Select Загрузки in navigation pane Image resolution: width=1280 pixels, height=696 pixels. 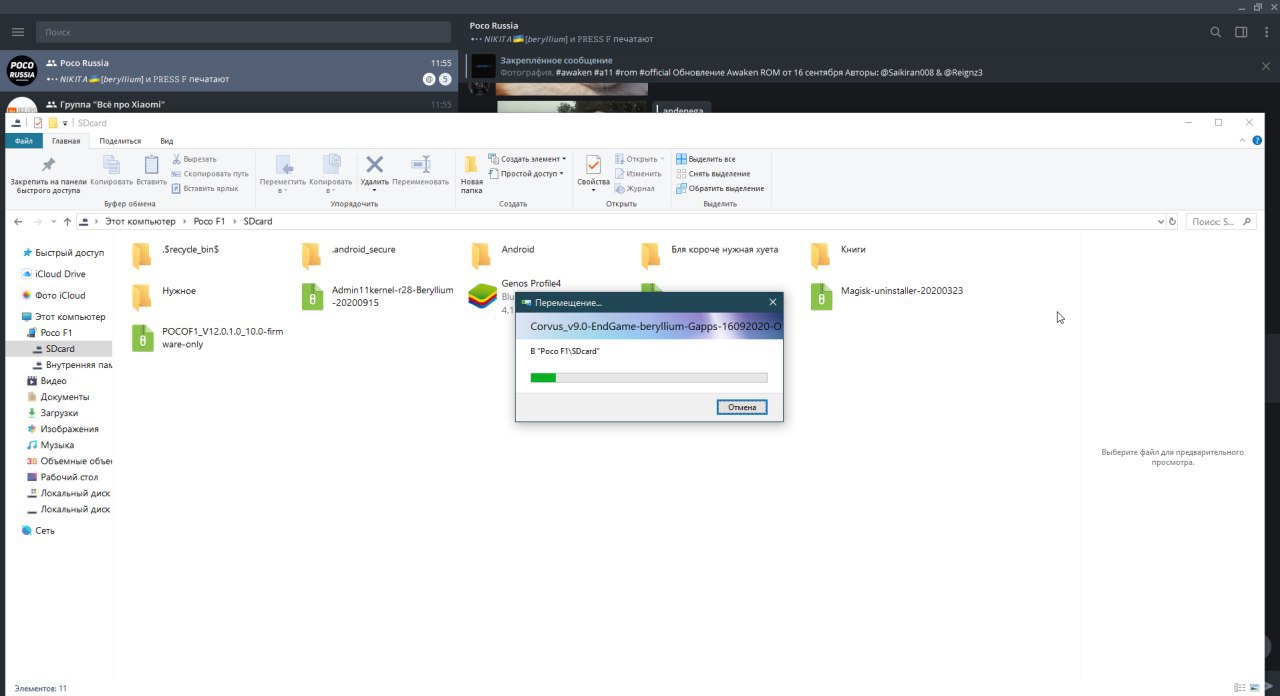click(x=59, y=413)
